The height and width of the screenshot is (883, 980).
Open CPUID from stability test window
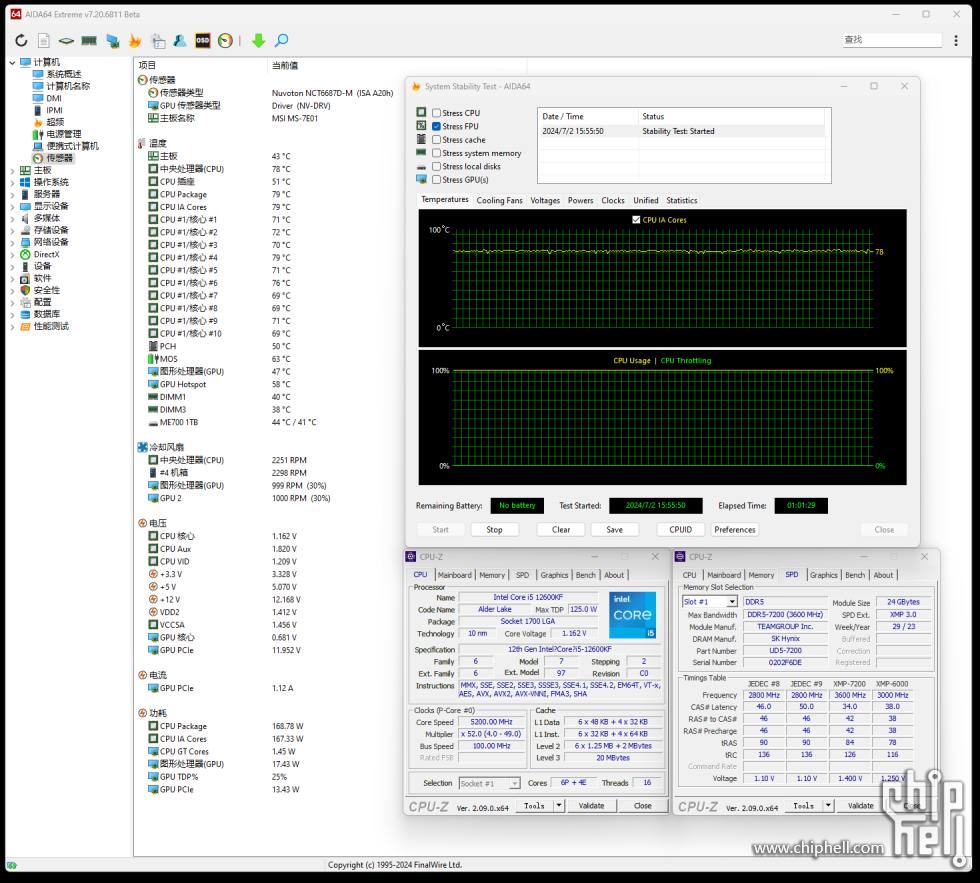(681, 529)
